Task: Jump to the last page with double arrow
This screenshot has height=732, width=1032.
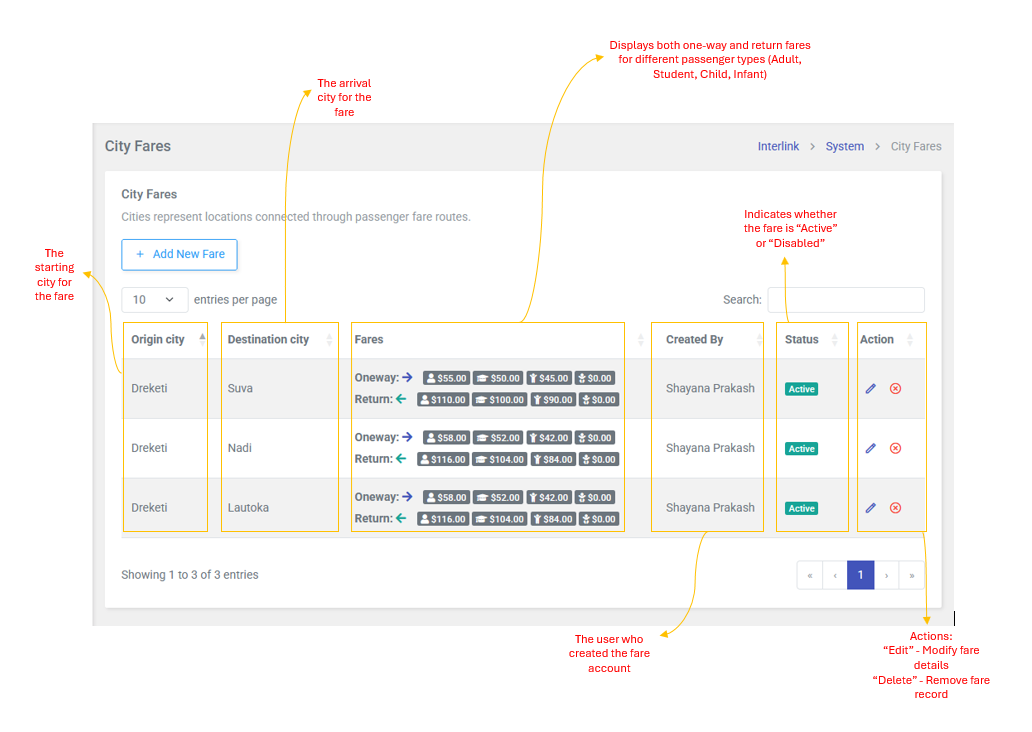Action: click(911, 575)
